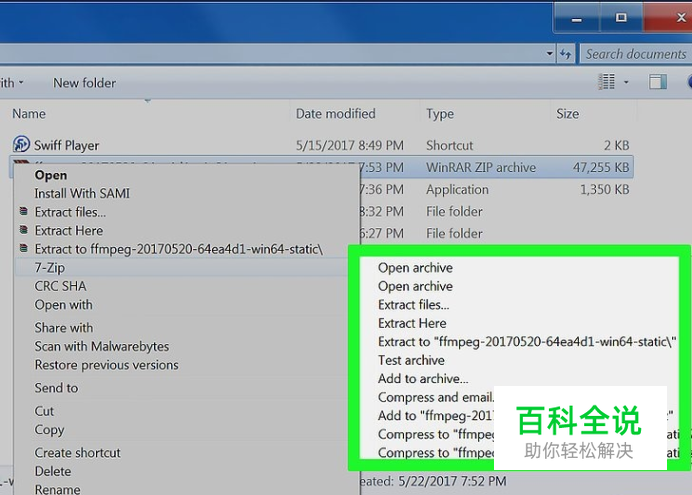Click WinRAR icon beside Extract Here

pyautogui.click(x=24, y=230)
